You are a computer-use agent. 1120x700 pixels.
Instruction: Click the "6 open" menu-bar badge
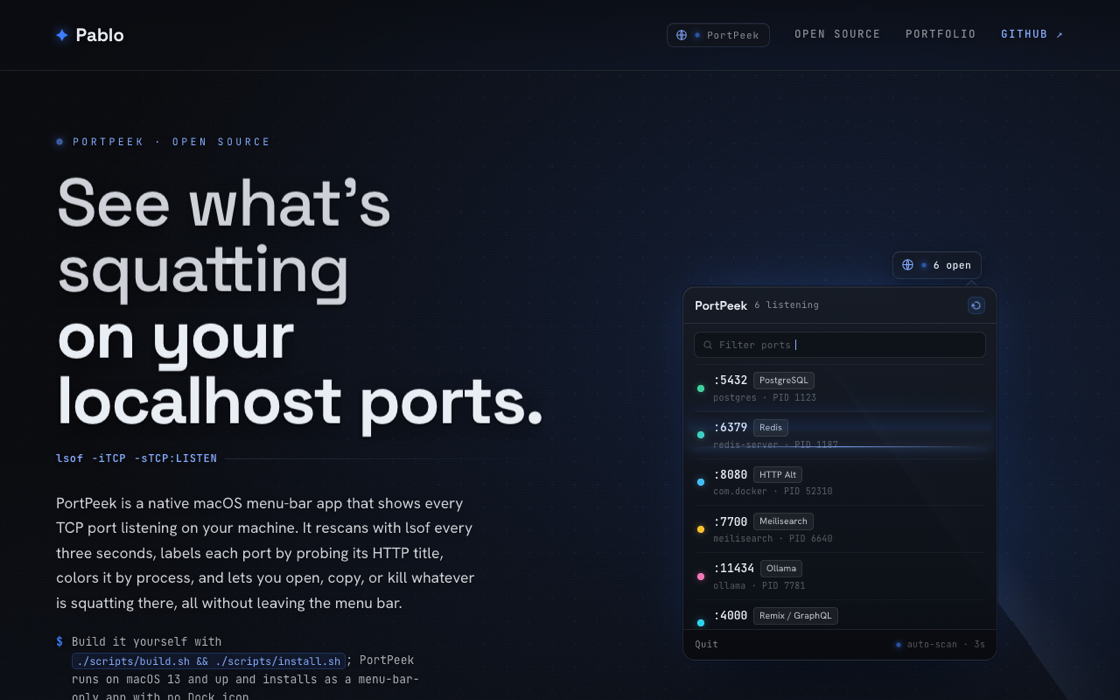936,265
